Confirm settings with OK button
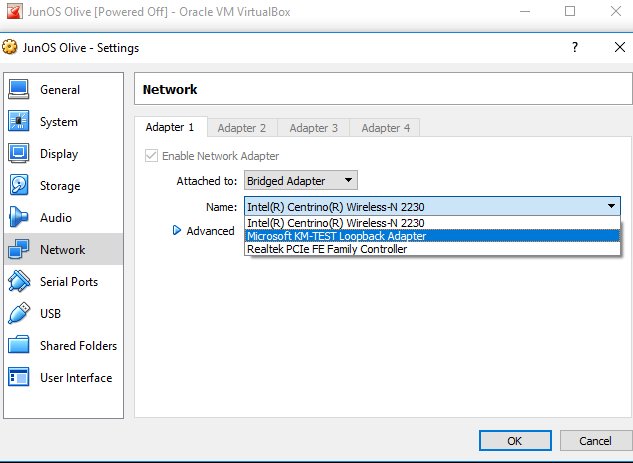 [515, 440]
